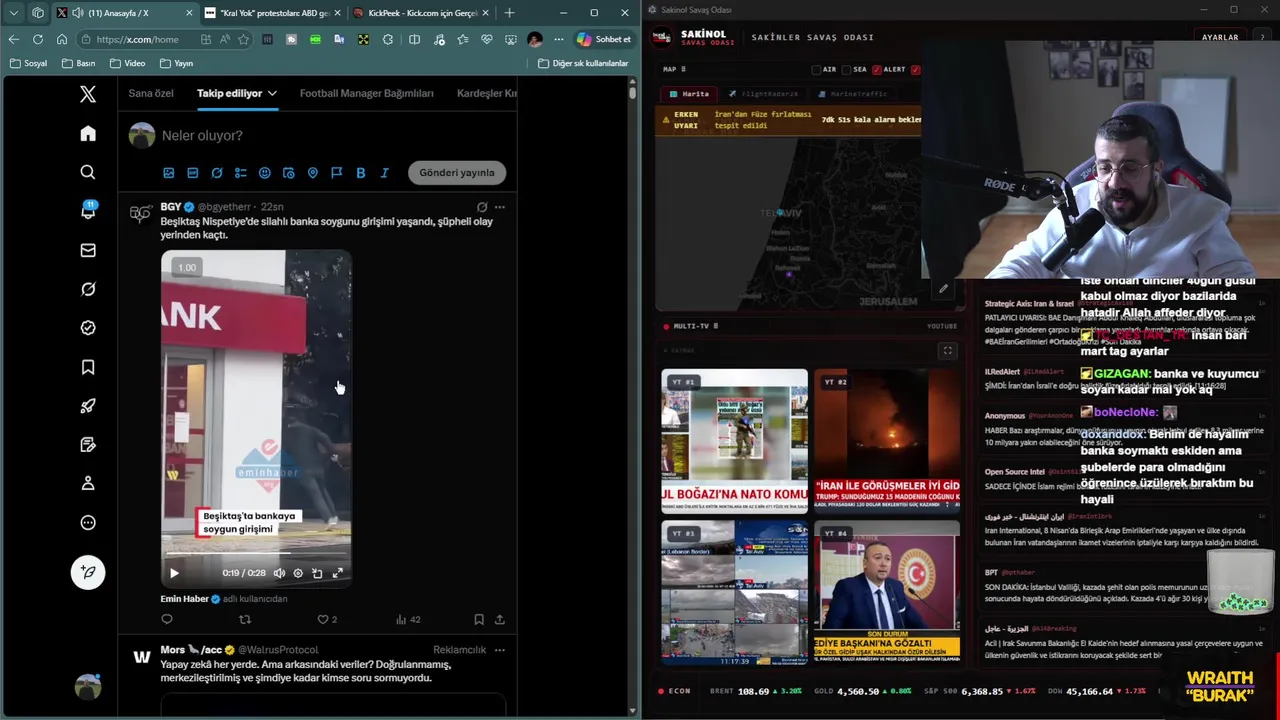1280x720 pixels.
Task: Open the Sosyal bookmarks folder
Action: point(28,63)
